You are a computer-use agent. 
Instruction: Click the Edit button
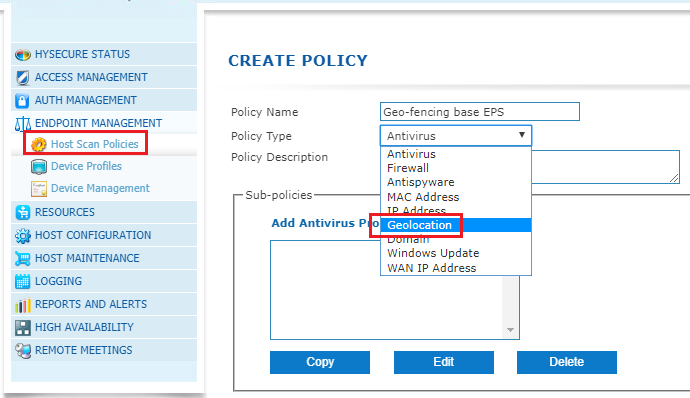tap(444, 362)
